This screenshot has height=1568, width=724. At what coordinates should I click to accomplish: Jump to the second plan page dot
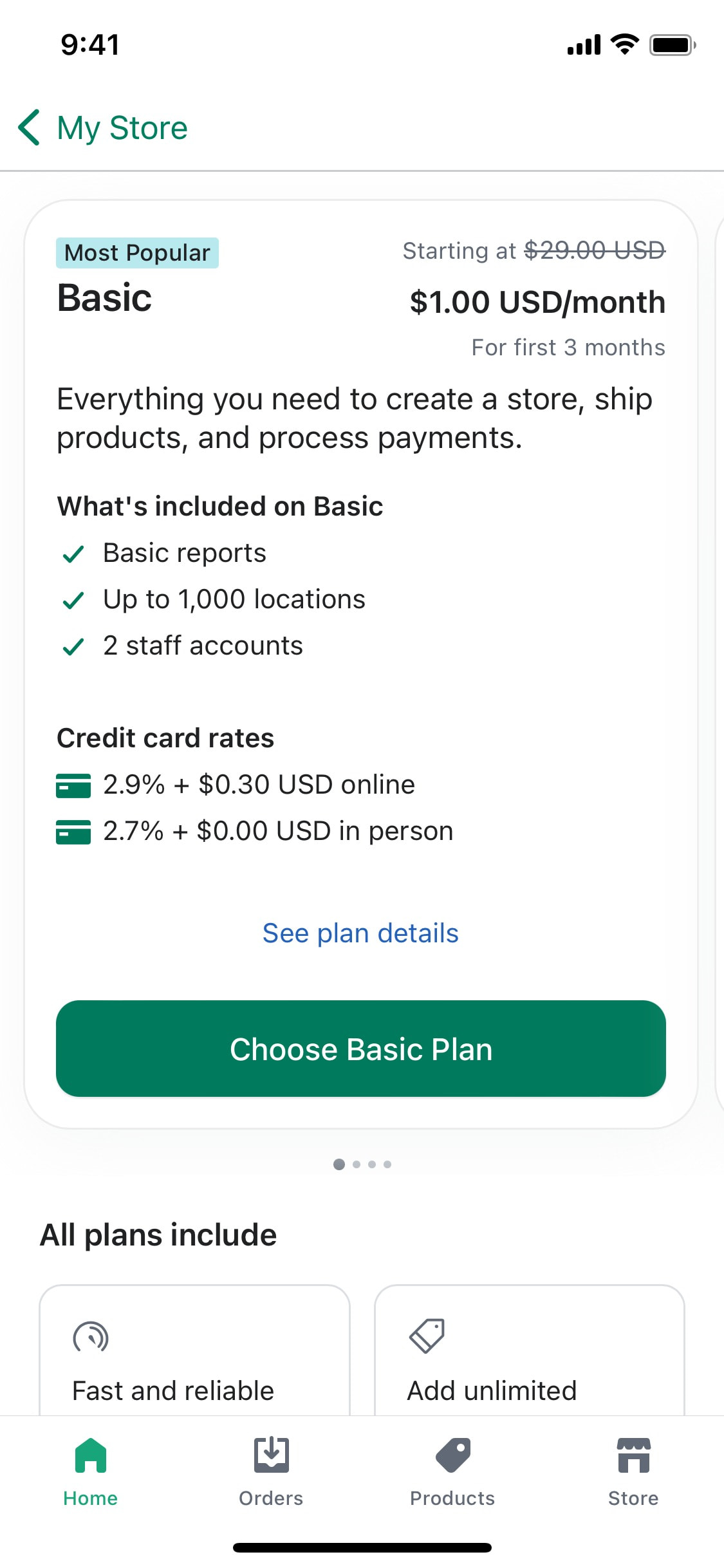point(357,1164)
